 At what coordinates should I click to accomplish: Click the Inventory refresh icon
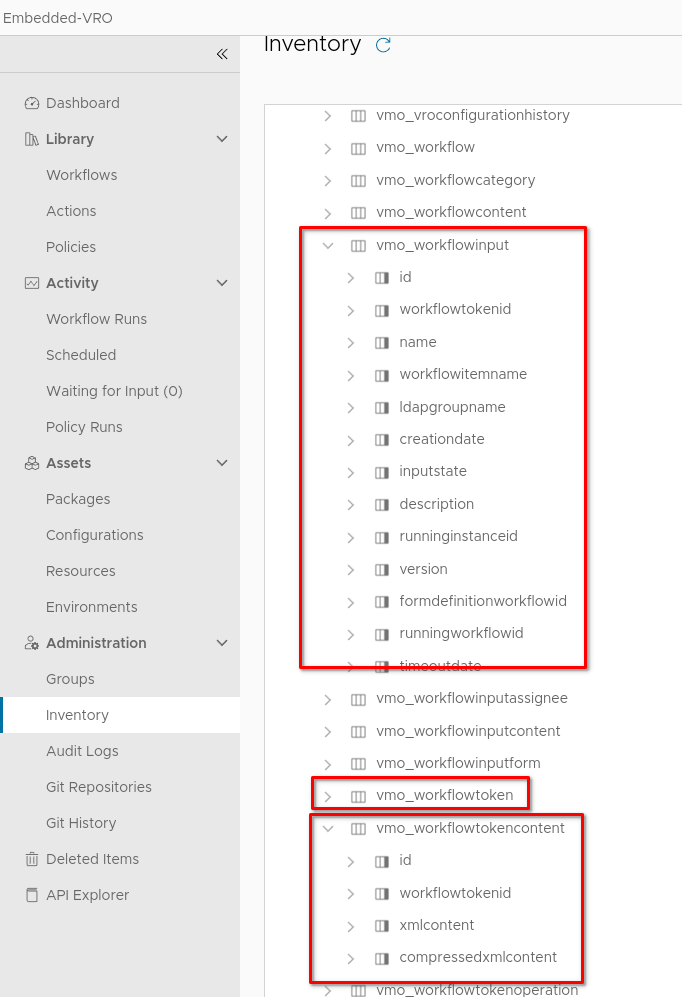[x=383, y=45]
